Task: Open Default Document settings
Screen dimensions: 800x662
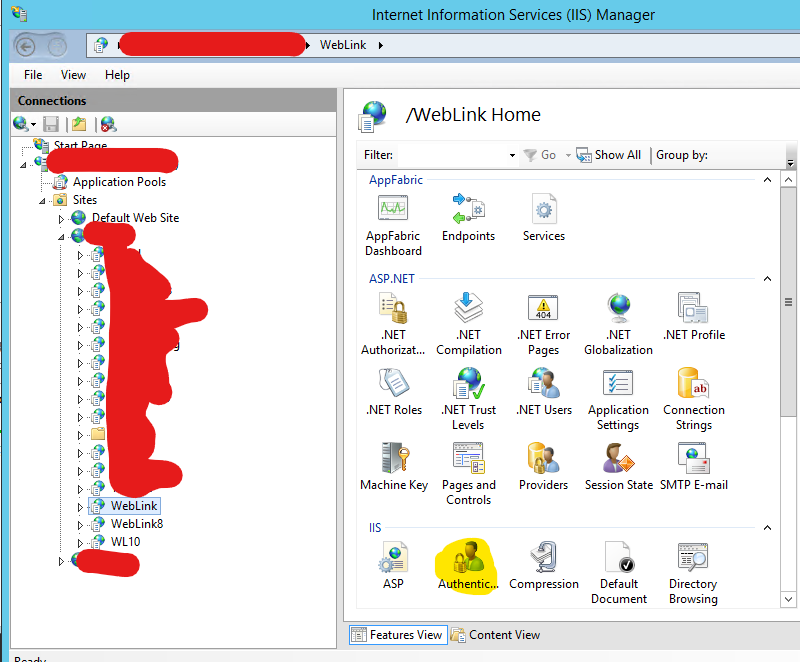Action: 619,573
